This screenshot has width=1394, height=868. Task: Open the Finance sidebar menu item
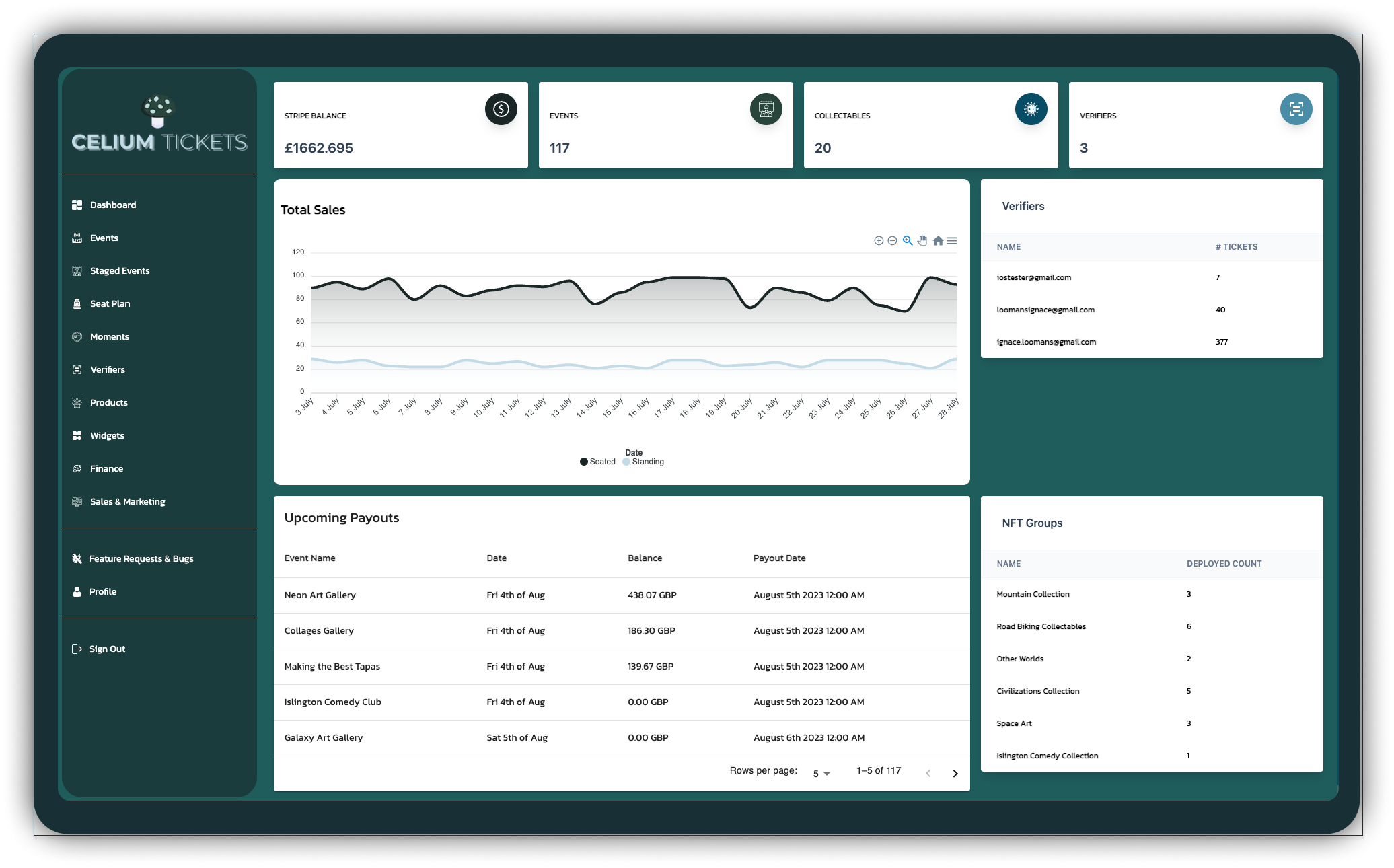pos(106,469)
